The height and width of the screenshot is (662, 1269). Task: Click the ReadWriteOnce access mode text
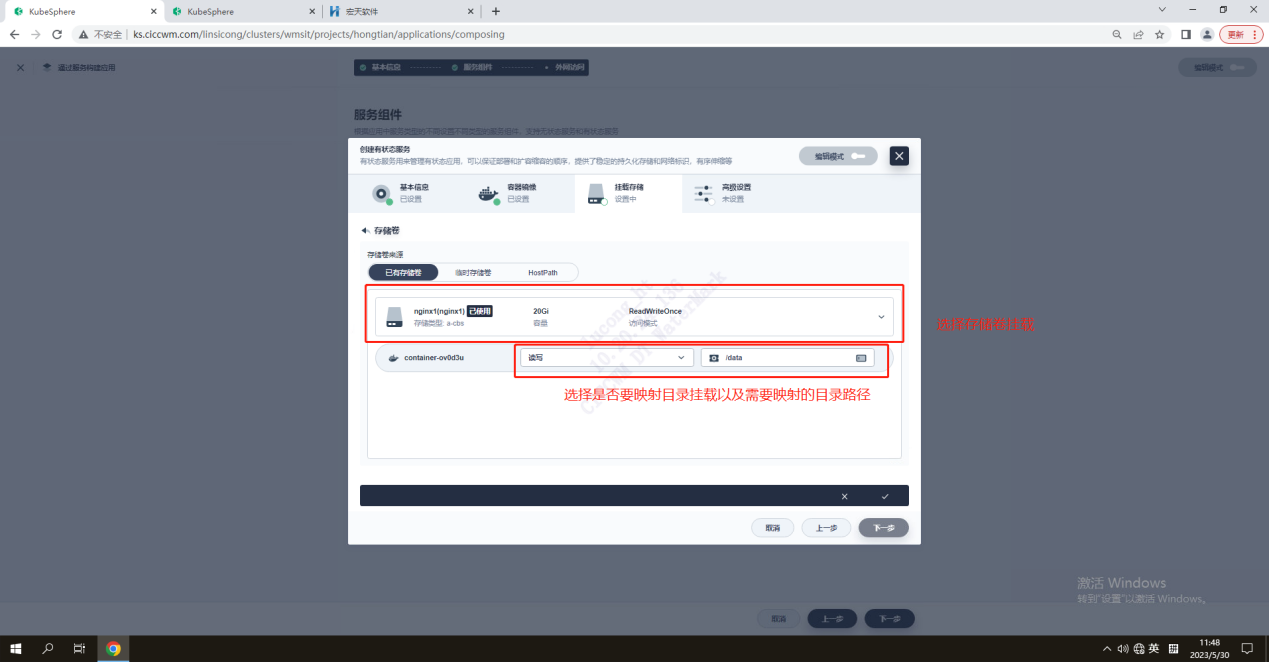click(x=655, y=311)
